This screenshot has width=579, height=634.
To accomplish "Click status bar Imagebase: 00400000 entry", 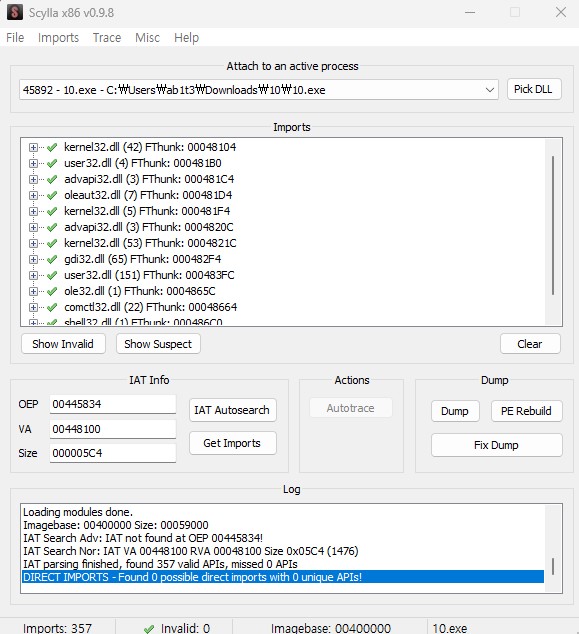I will [x=331, y=628].
